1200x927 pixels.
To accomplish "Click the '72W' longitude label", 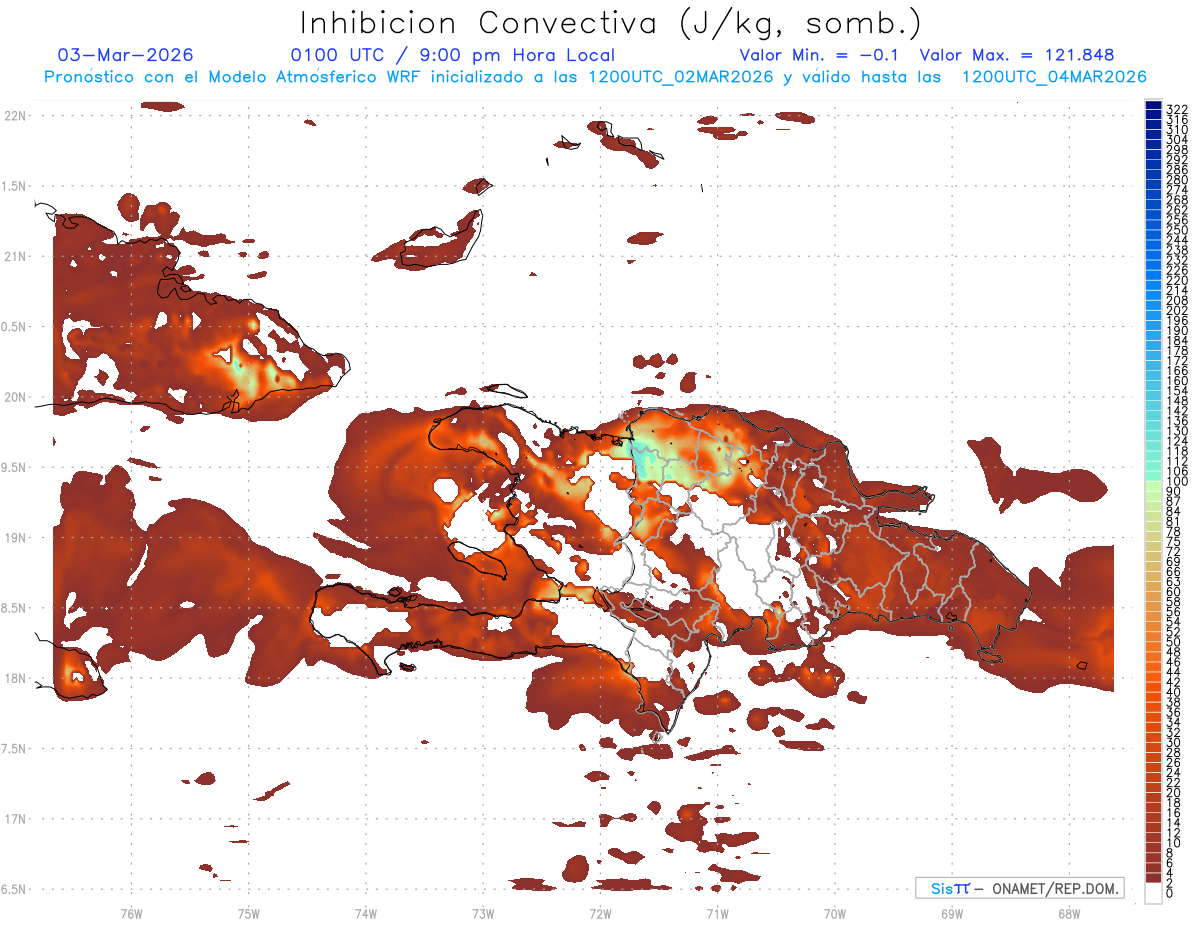I will click(x=600, y=913).
